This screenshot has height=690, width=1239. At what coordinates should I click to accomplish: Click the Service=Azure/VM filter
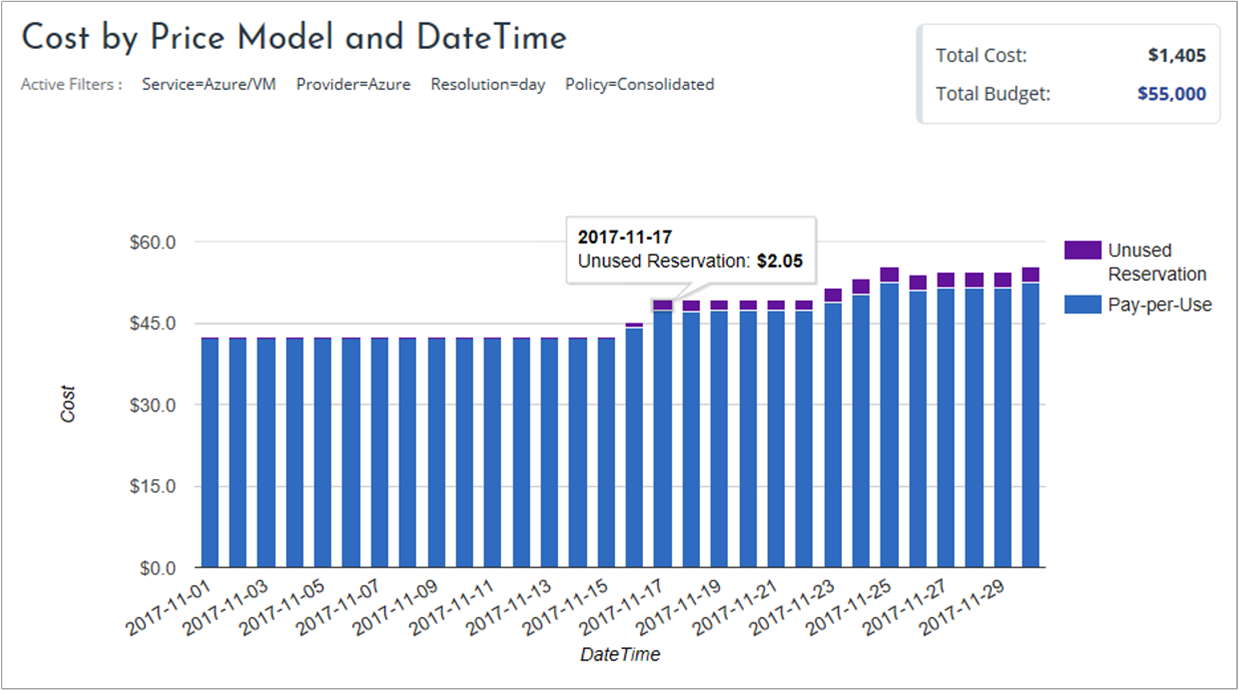(209, 85)
